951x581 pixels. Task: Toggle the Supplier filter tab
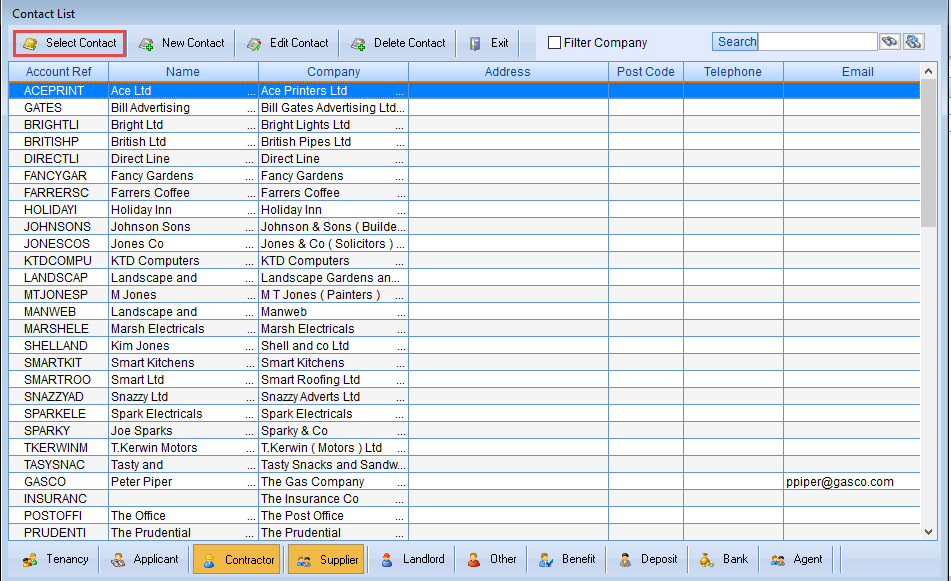tap(326, 559)
